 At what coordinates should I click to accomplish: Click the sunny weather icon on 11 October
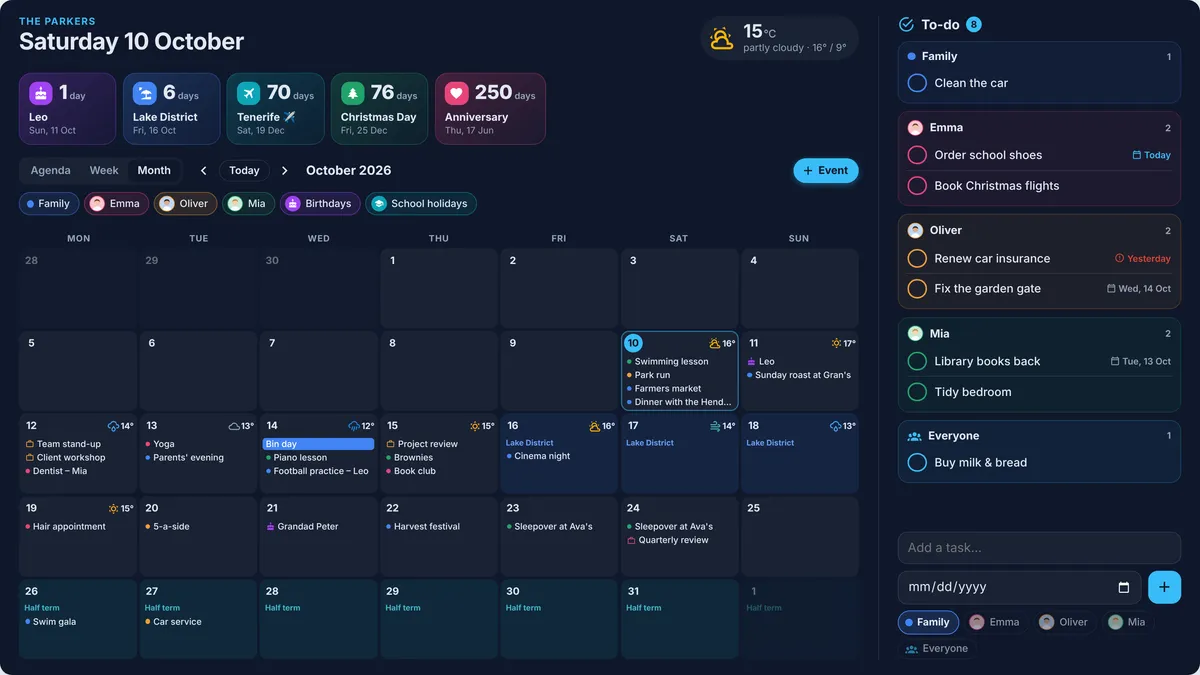point(837,344)
